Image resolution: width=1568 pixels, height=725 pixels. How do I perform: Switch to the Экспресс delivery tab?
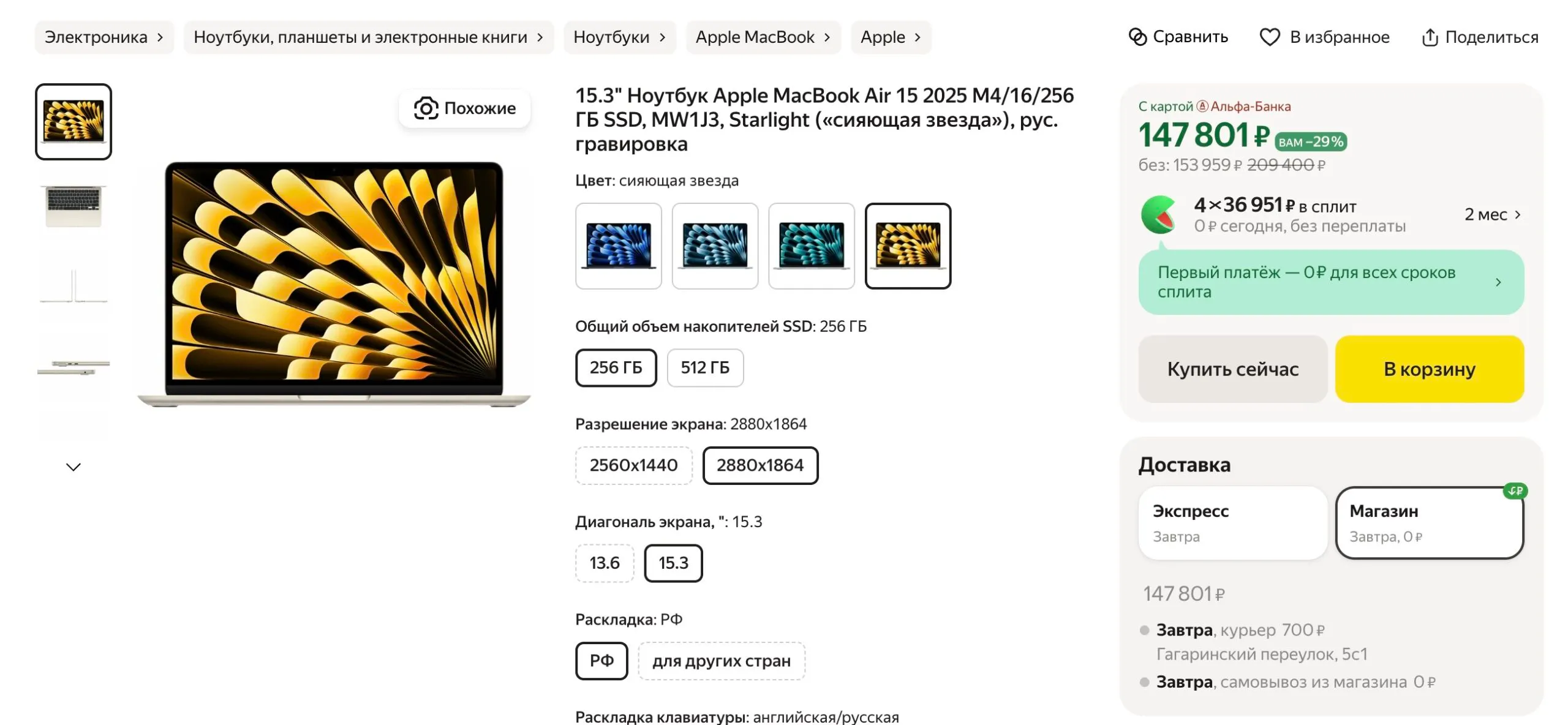point(1232,523)
